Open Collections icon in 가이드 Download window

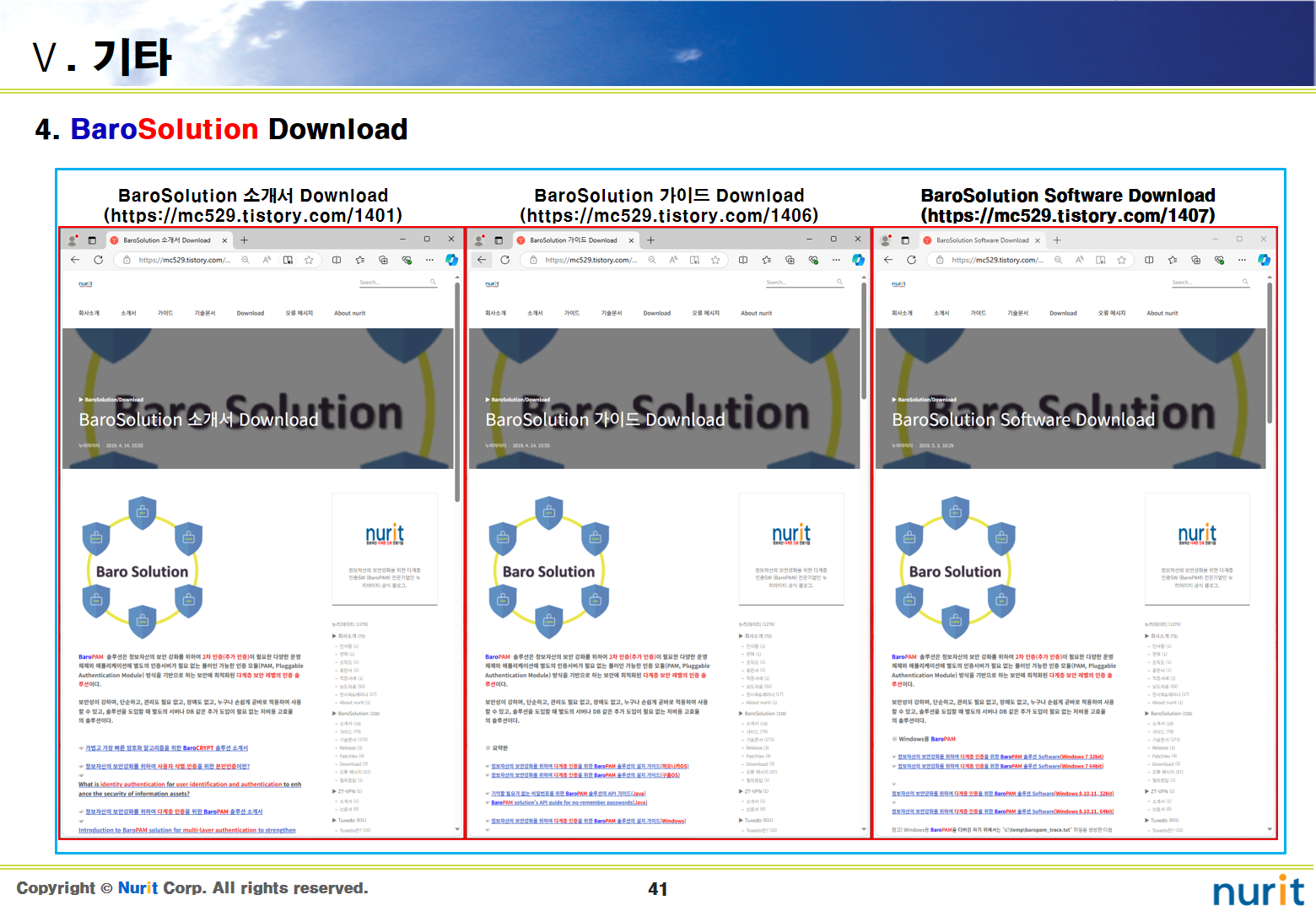[790, 260]
